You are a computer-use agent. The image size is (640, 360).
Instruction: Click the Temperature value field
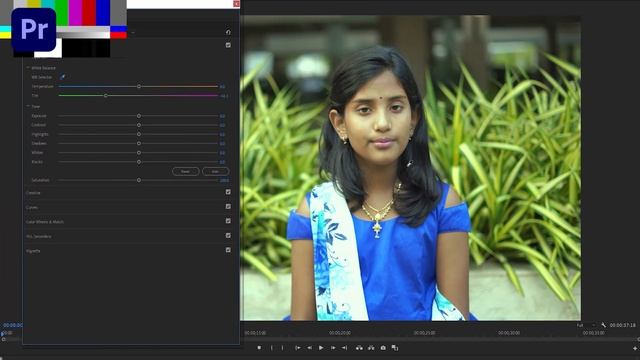222,87
